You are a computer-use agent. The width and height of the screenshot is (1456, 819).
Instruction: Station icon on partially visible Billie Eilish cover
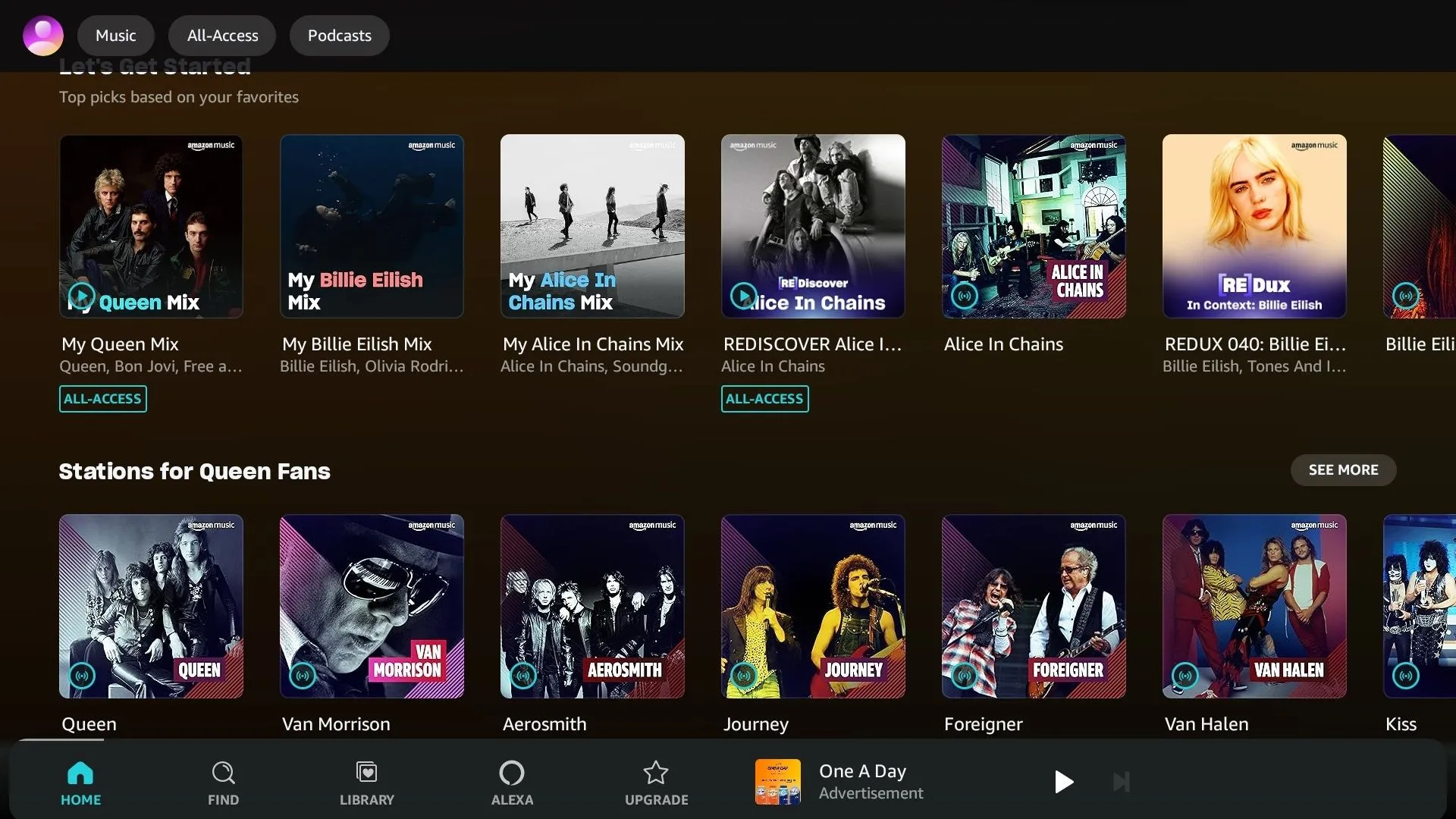tap(1405, 295)
